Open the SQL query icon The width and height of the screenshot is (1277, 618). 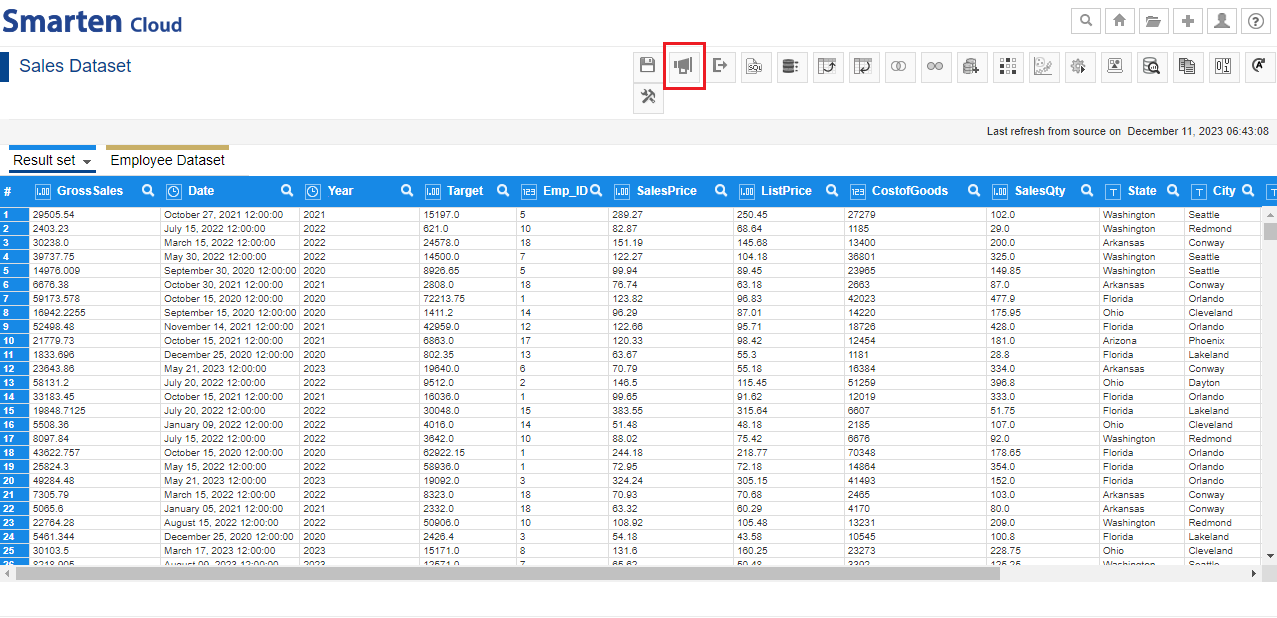(756, 66)
